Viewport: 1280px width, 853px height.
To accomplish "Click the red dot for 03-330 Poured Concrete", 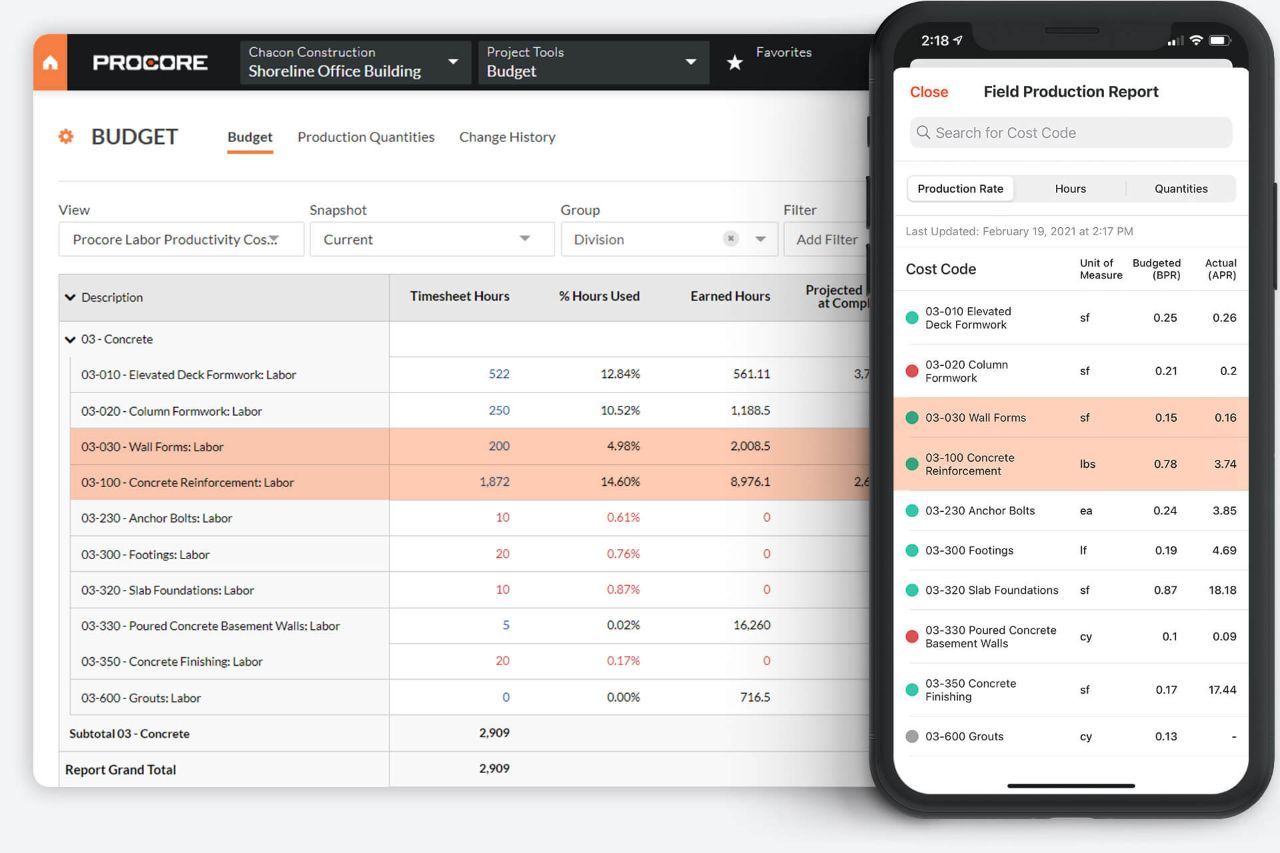I will (912, 637).
